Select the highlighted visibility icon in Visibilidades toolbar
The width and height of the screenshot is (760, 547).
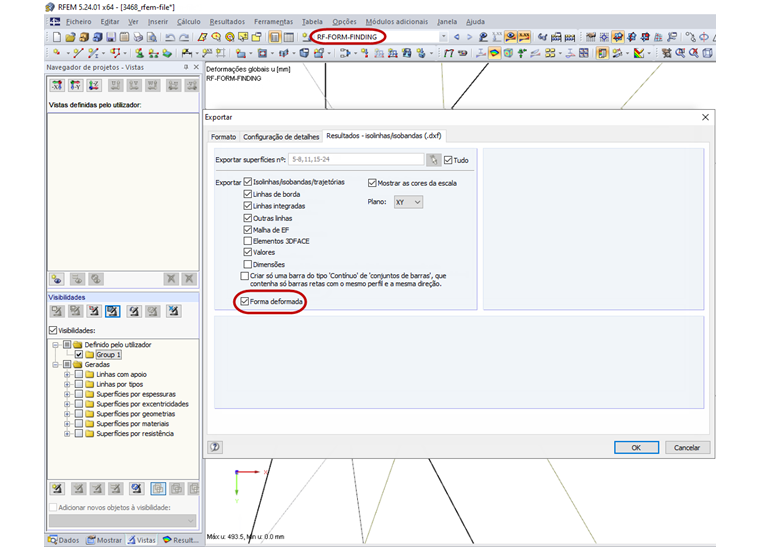tap(112, 311)
